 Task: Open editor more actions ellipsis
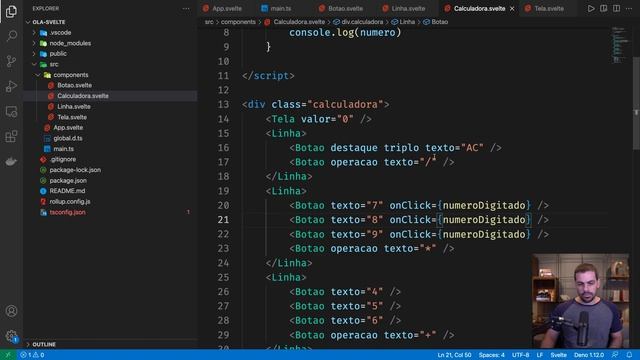click(x=629, y=8)
